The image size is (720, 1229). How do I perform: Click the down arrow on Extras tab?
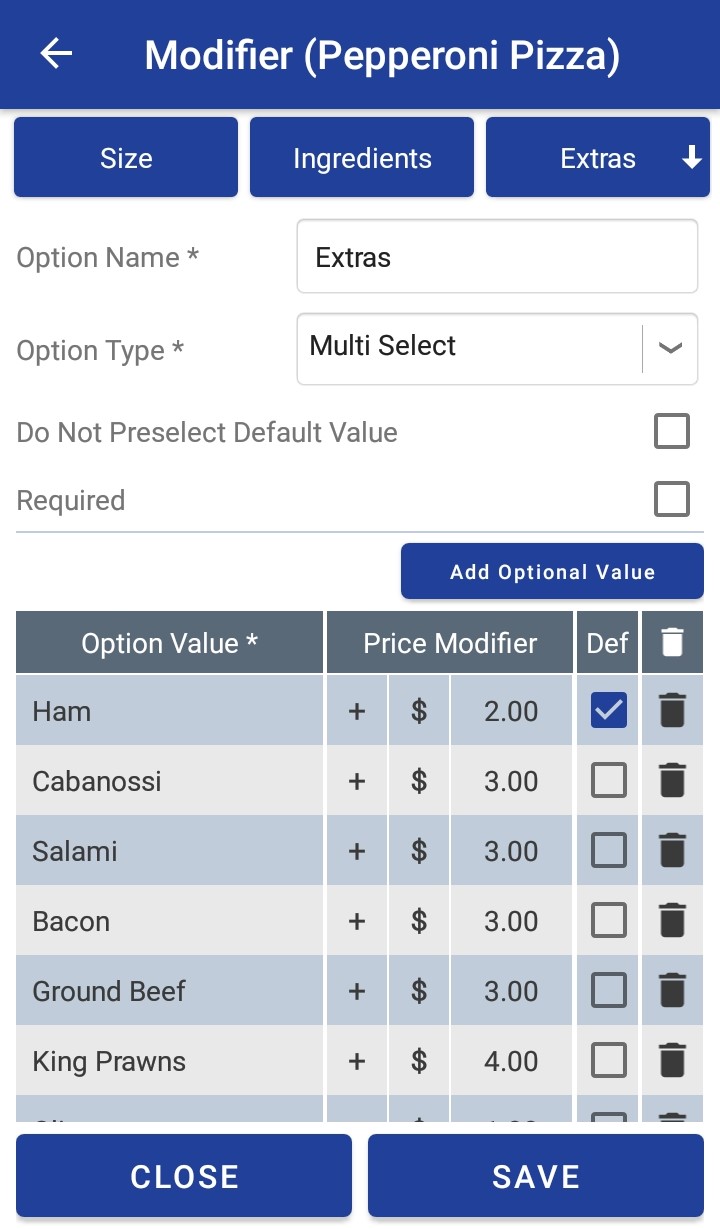[x=692, y=158]
